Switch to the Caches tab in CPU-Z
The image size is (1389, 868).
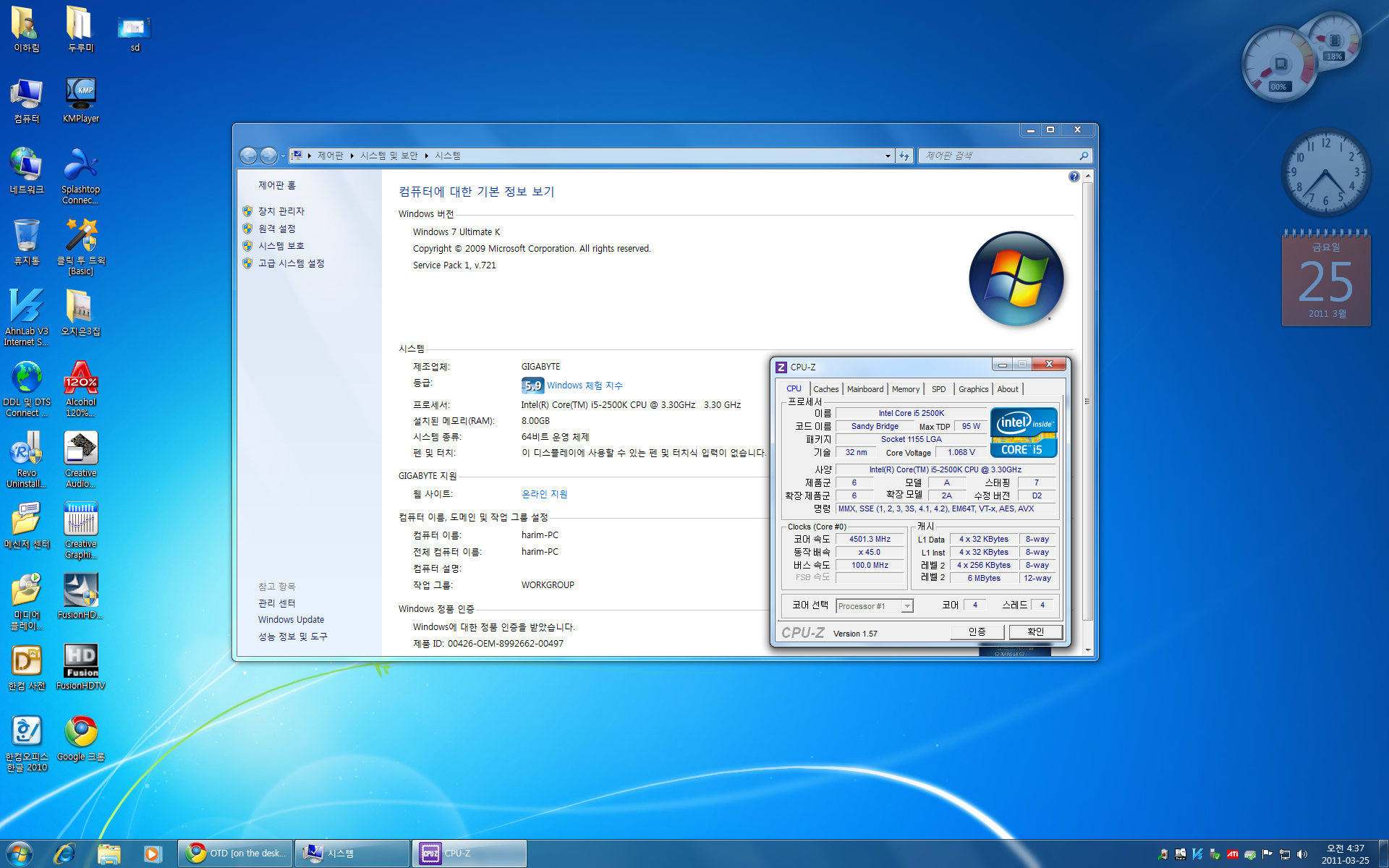[825, 389]
